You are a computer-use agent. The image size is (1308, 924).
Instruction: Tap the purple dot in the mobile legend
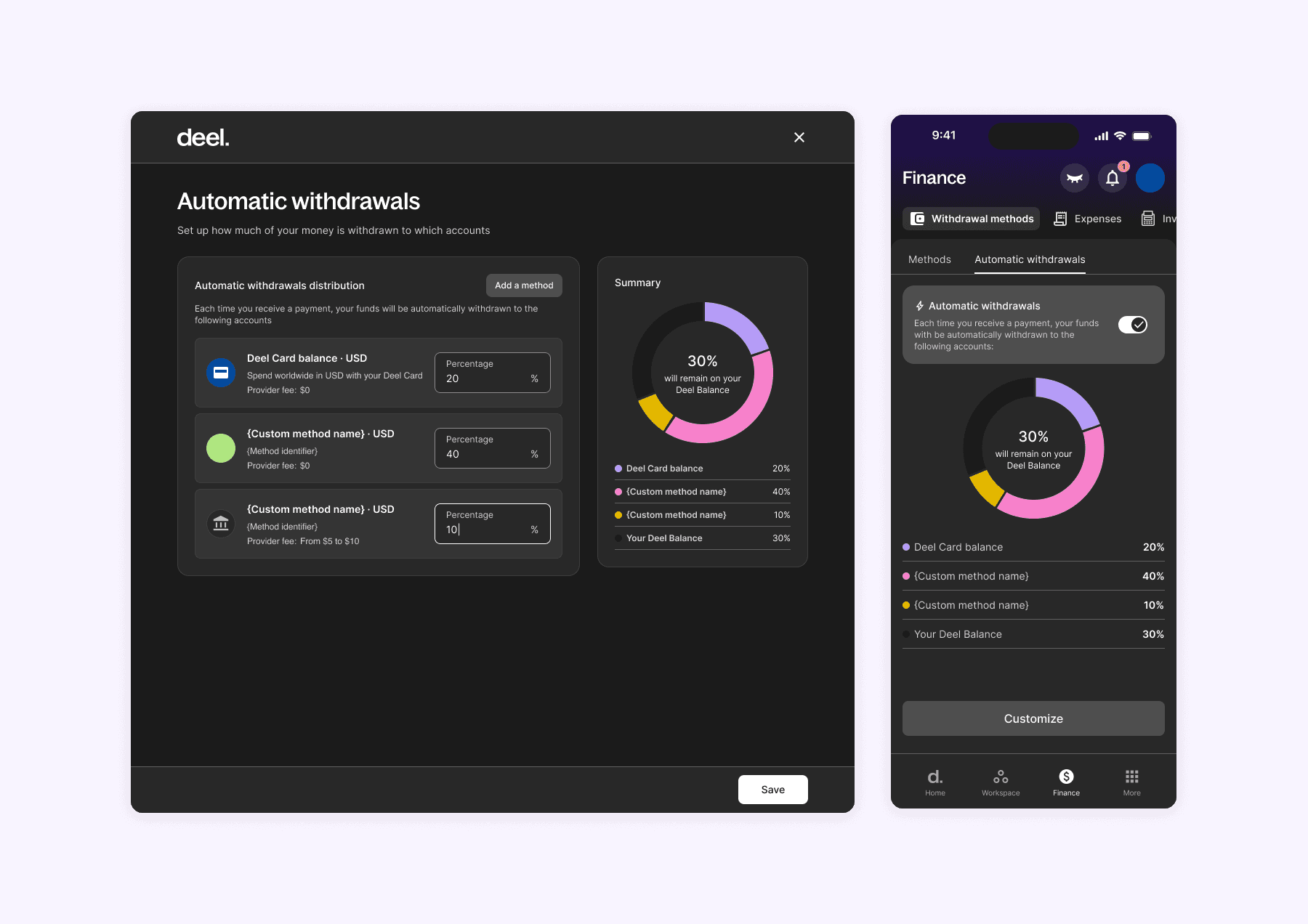point(906,547)
